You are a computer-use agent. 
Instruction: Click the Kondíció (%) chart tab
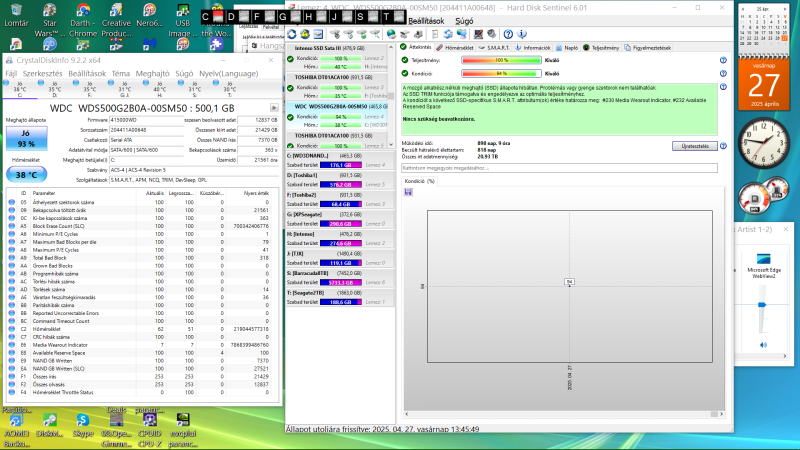click(x=419, y=181)
